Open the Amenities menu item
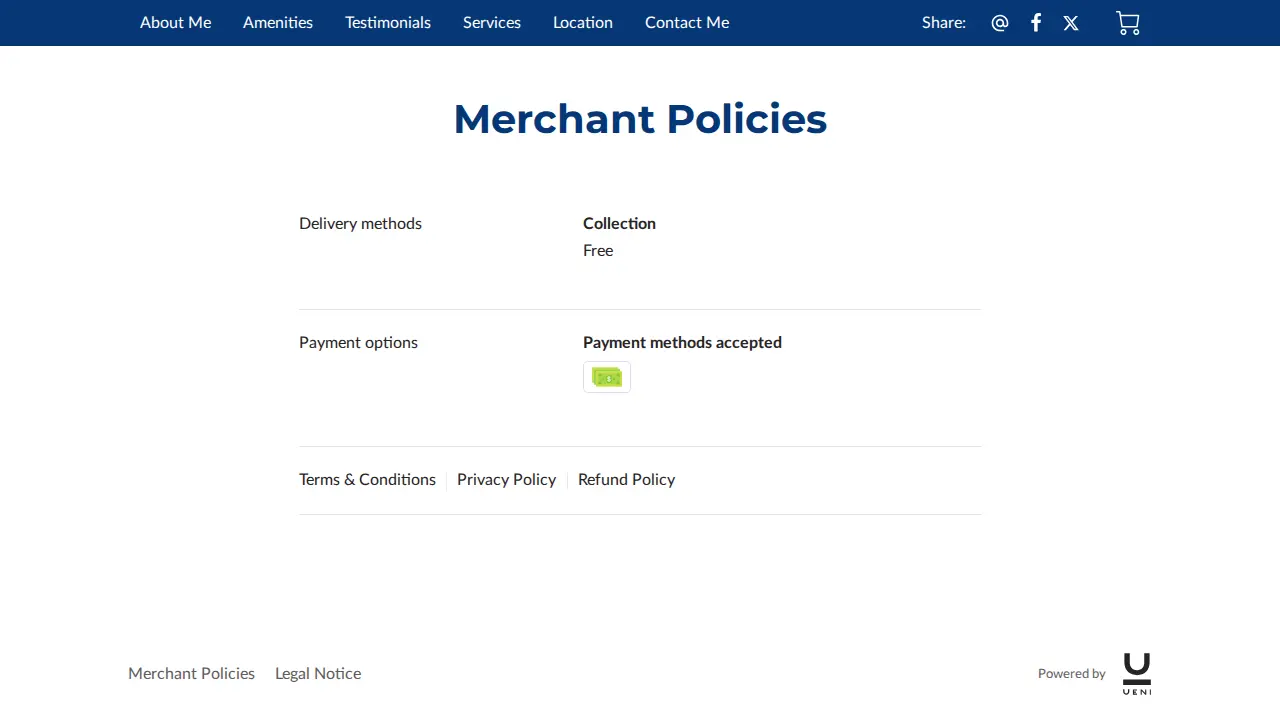 point(278,22)
